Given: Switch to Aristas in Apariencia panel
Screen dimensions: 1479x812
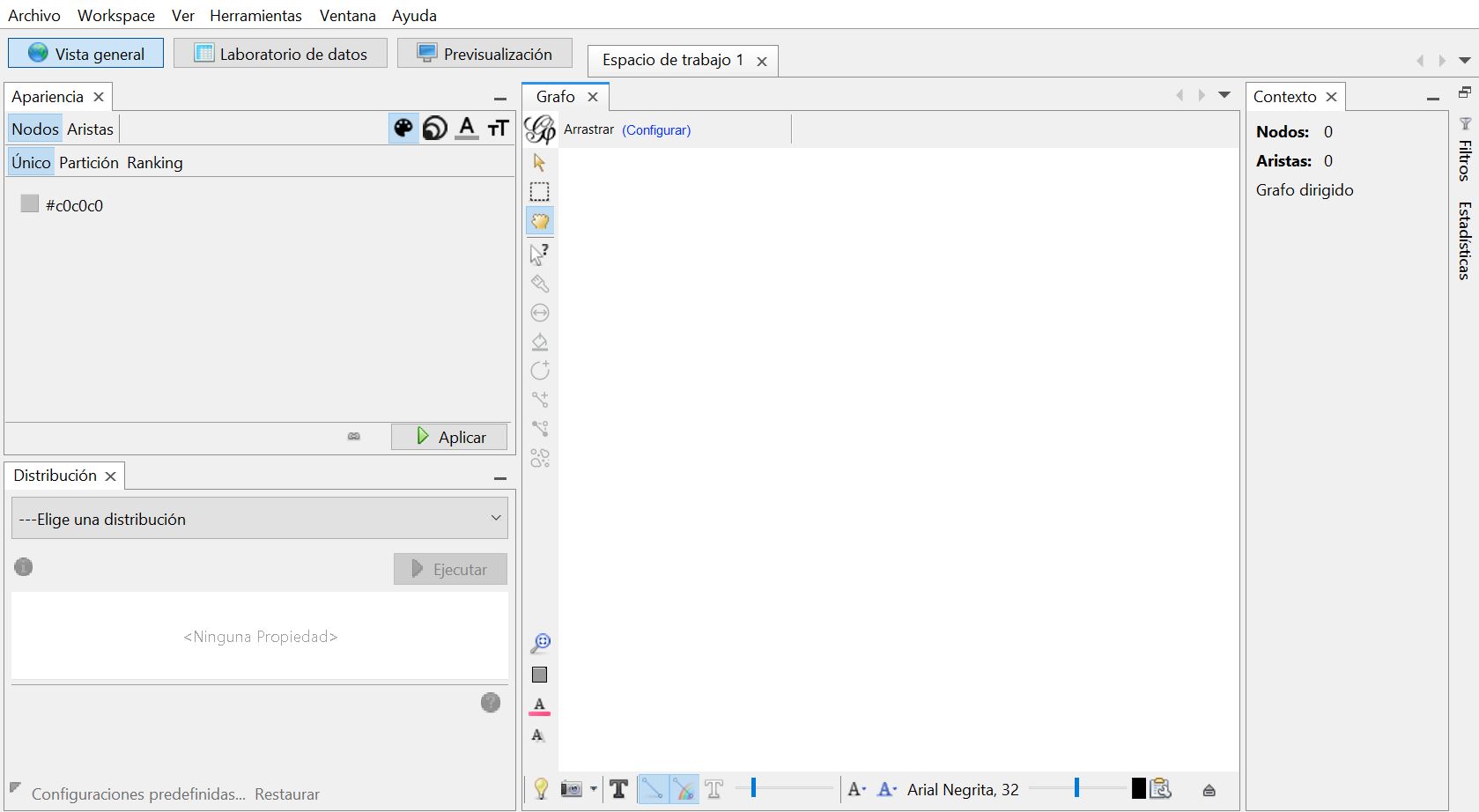Looking at the screenshot, I should [x=90, y=129].
